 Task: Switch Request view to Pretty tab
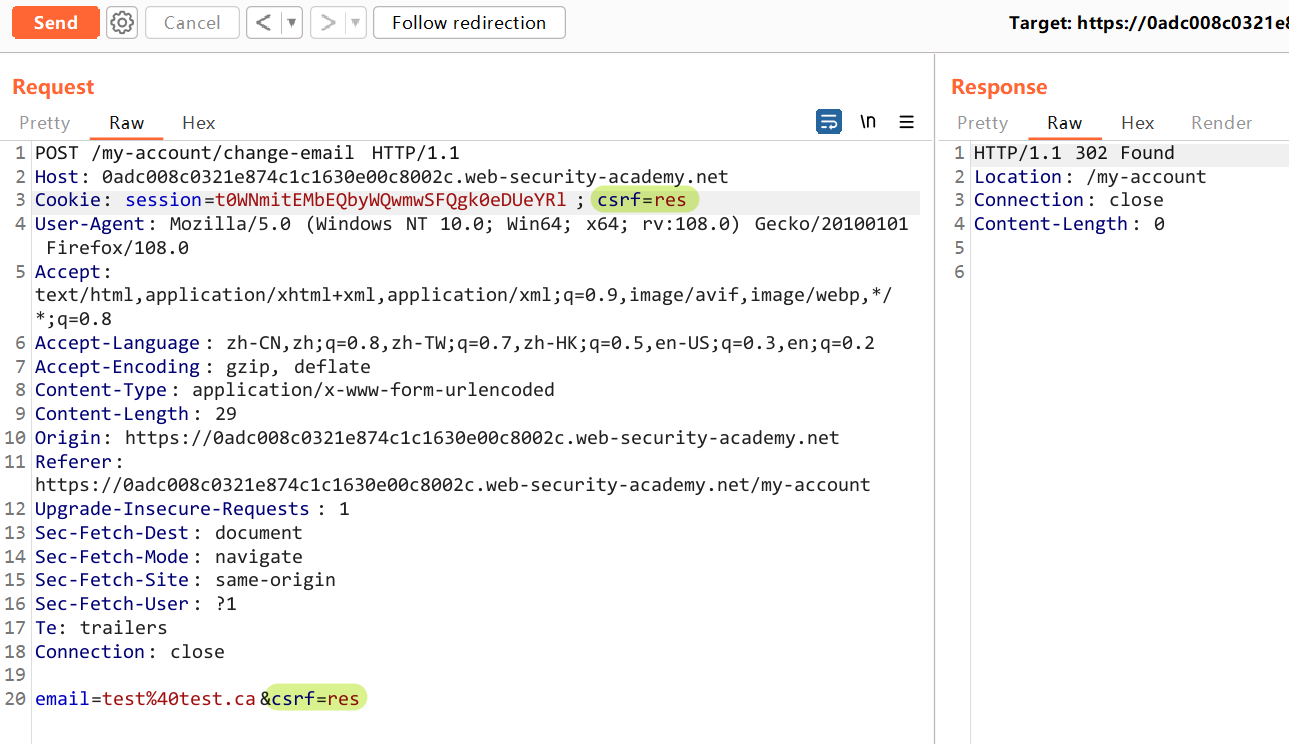[x=45, y=123]
